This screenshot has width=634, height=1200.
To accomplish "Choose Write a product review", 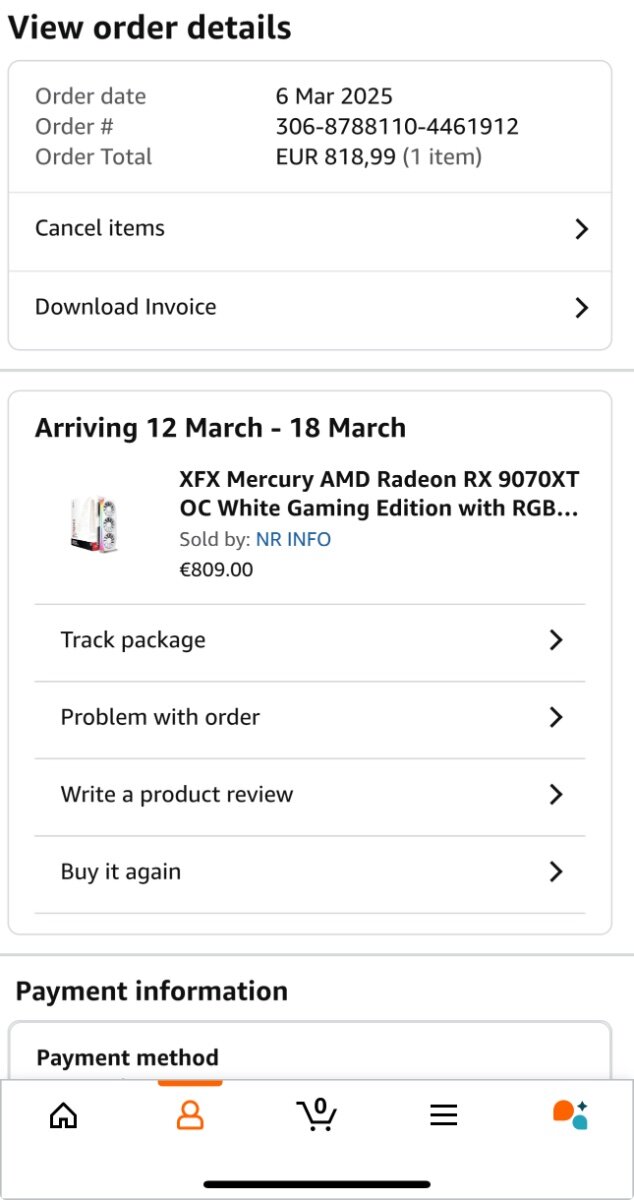I will (177, 795).
